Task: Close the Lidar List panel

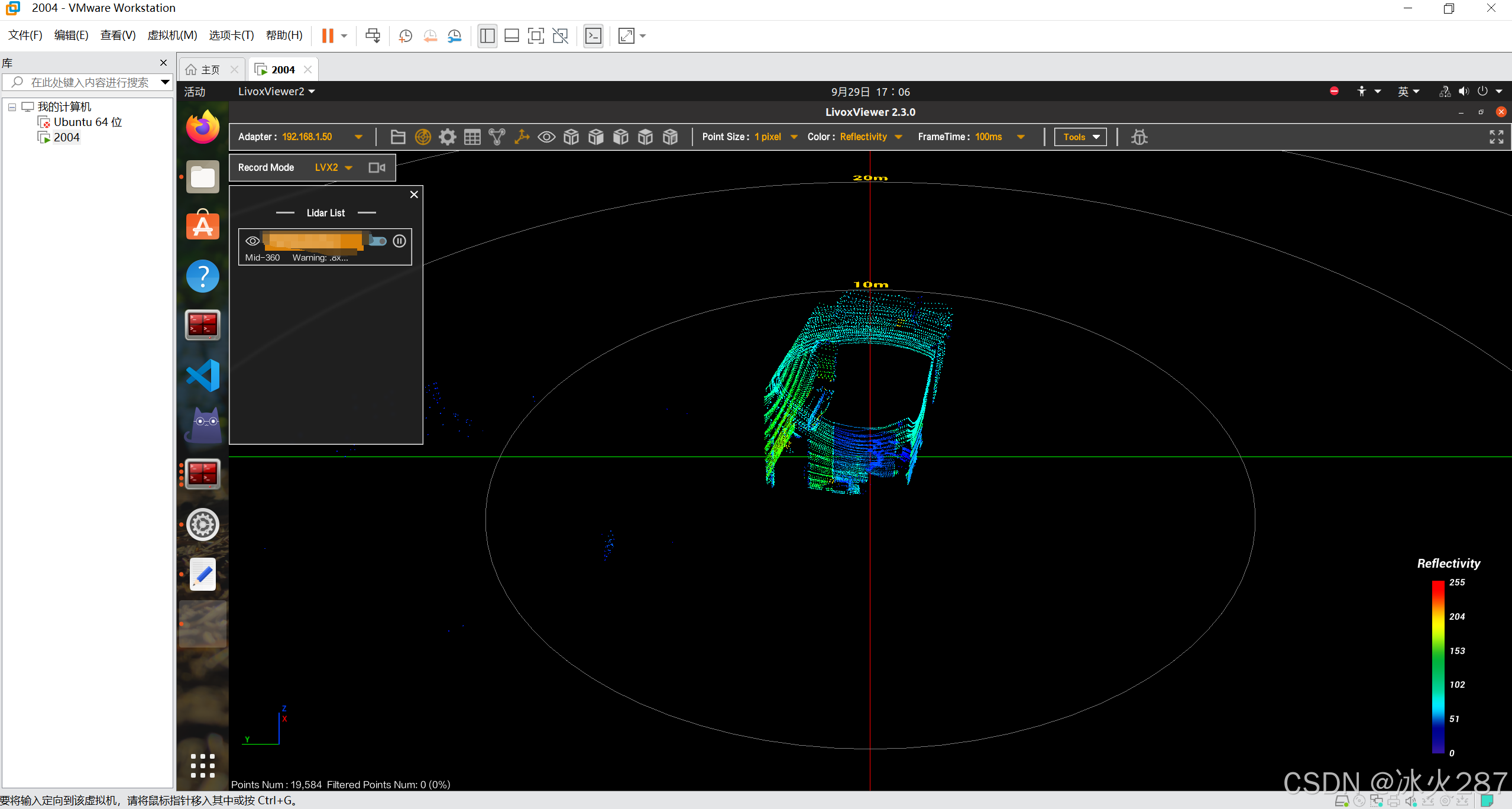Action: [414, 195]
